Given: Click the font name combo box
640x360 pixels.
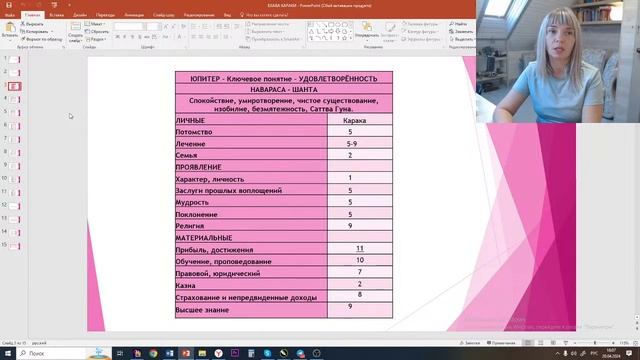Looking at the screenshot, I should pos(130,27).
